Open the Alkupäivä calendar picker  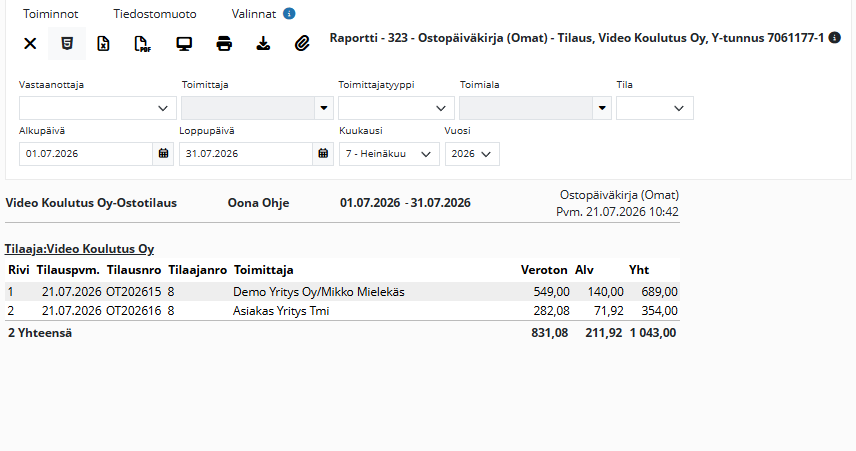tap(163, 154)
